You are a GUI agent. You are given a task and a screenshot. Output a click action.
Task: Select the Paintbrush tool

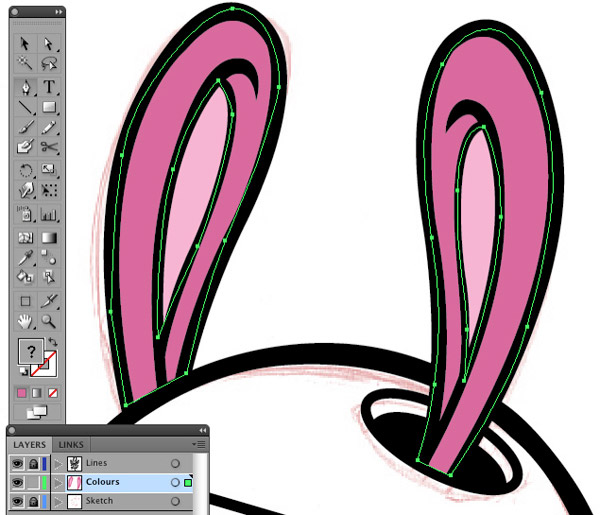point(26,127)
